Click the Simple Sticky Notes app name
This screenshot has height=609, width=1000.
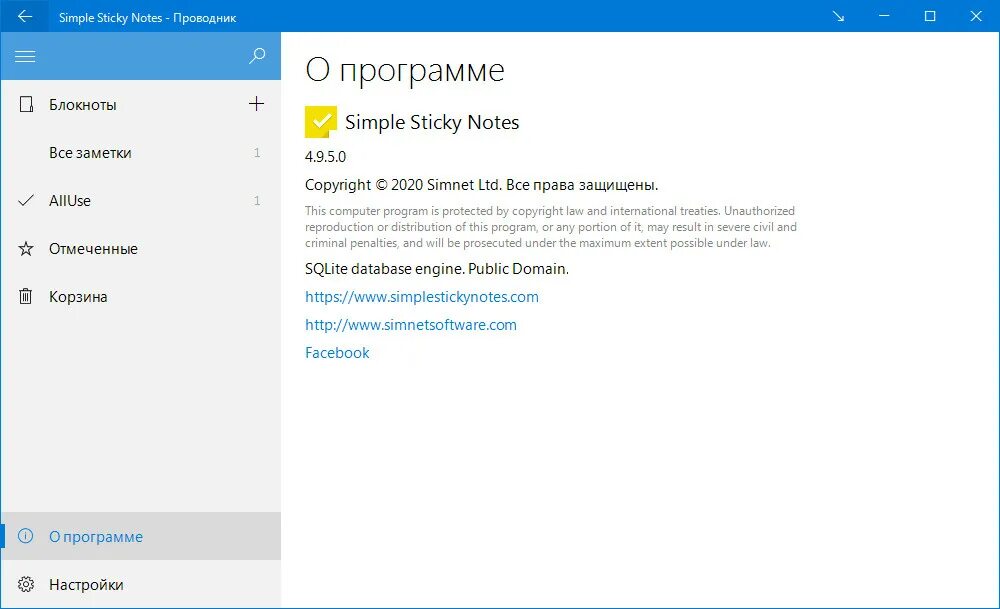[x=432, y=122]
